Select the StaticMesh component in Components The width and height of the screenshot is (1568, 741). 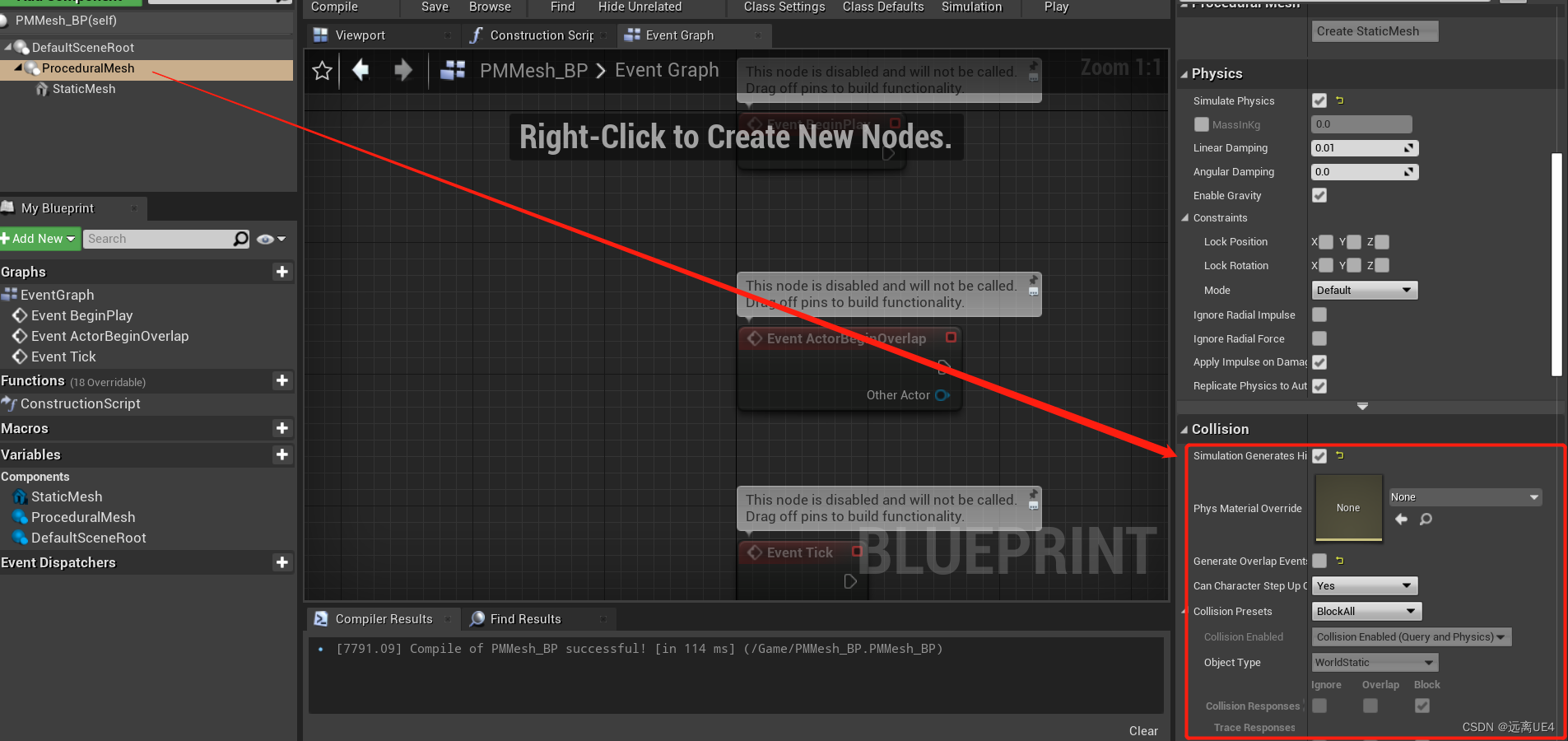point(66,496)
